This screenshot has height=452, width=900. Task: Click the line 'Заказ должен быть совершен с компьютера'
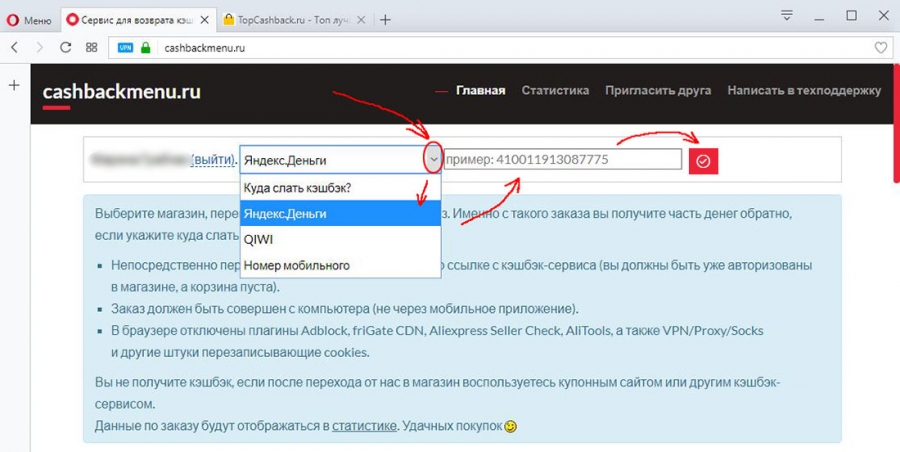click(345, 309)
